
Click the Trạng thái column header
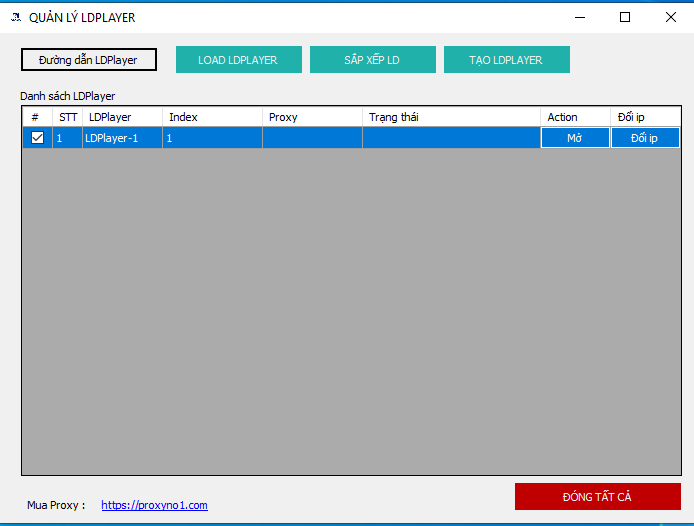[x=451, y=117]
